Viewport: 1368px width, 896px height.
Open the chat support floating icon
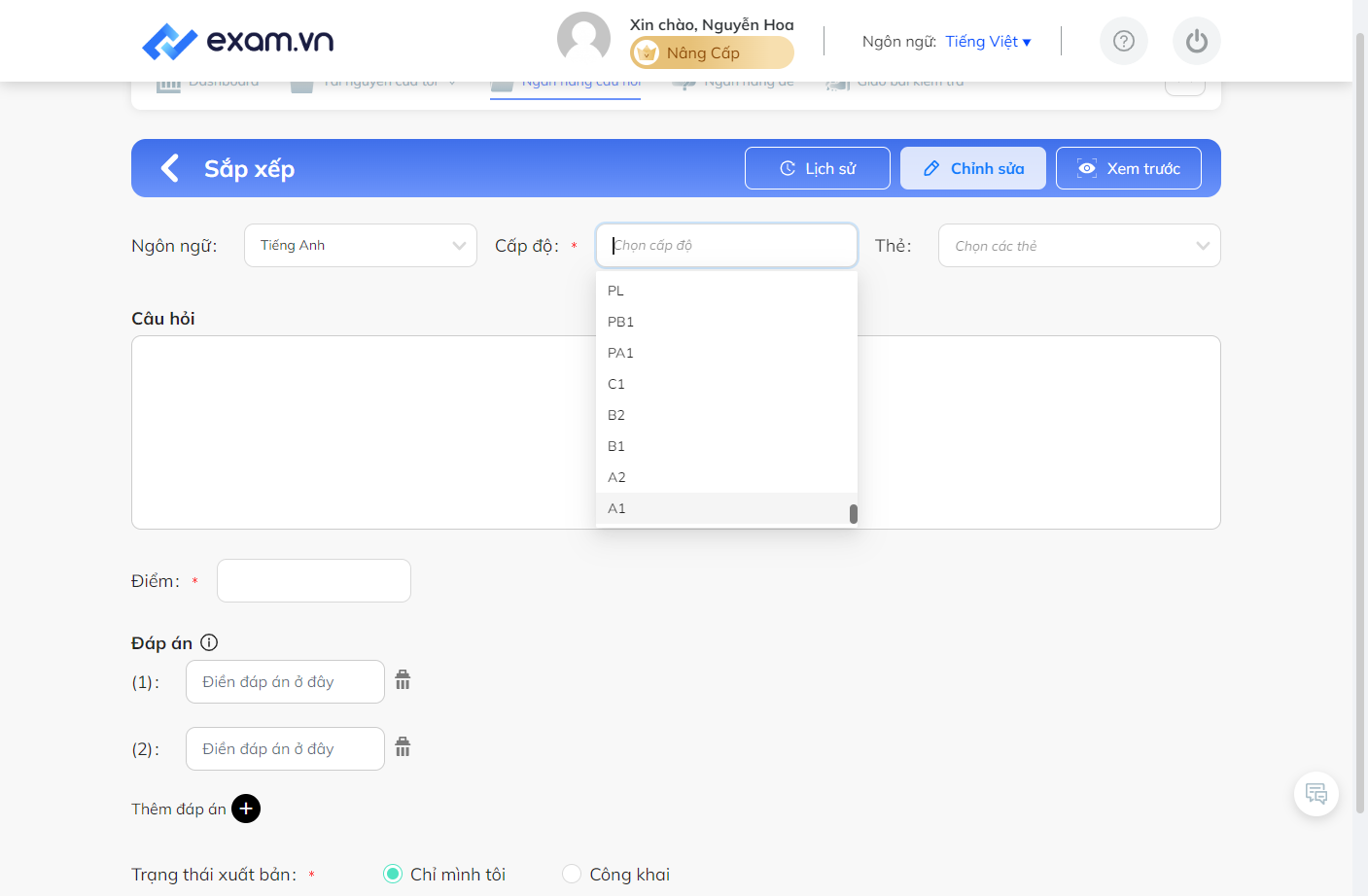click(x=1316, y=794)
